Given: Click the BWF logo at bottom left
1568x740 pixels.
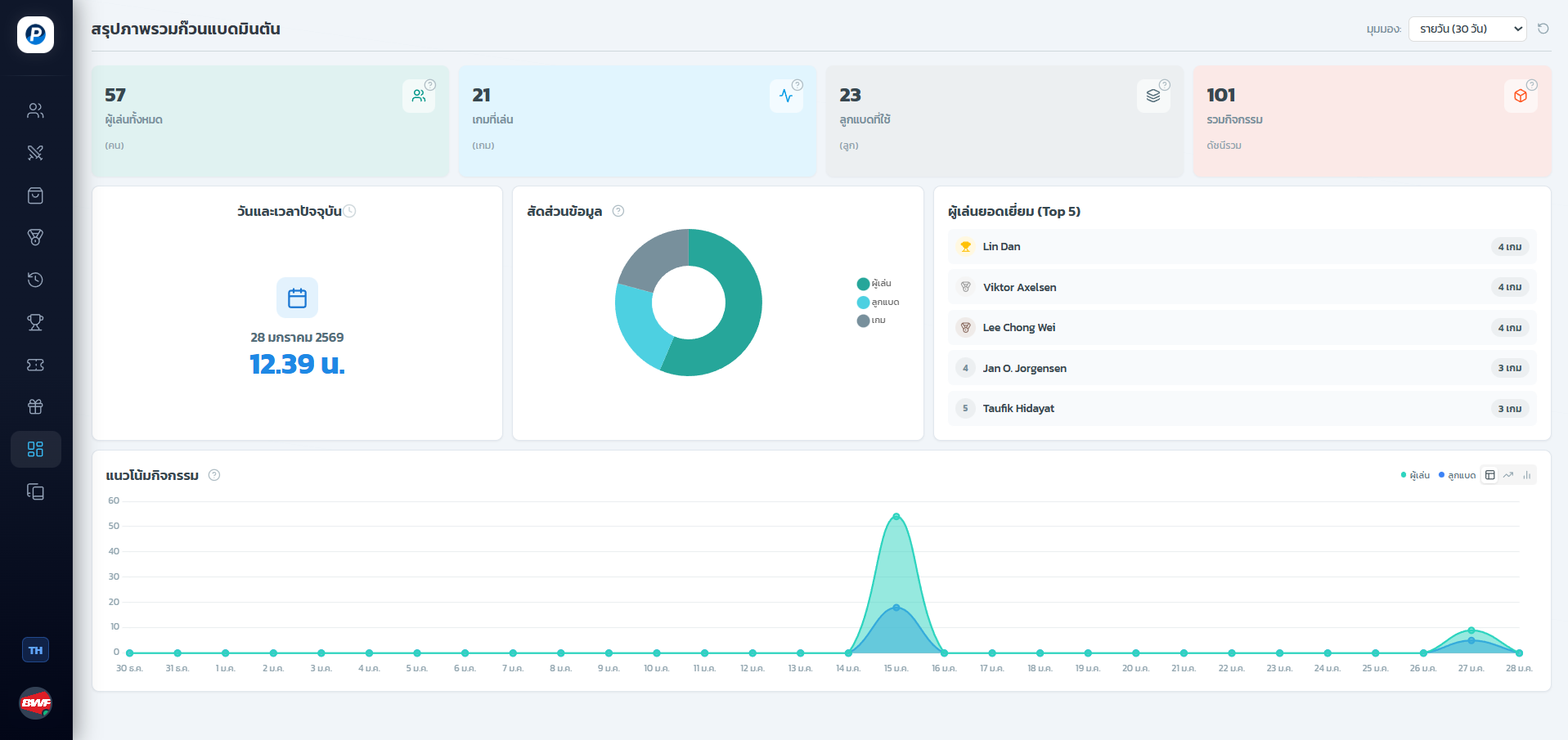Looking at the screenshot, I should click(x=35, y=703).
